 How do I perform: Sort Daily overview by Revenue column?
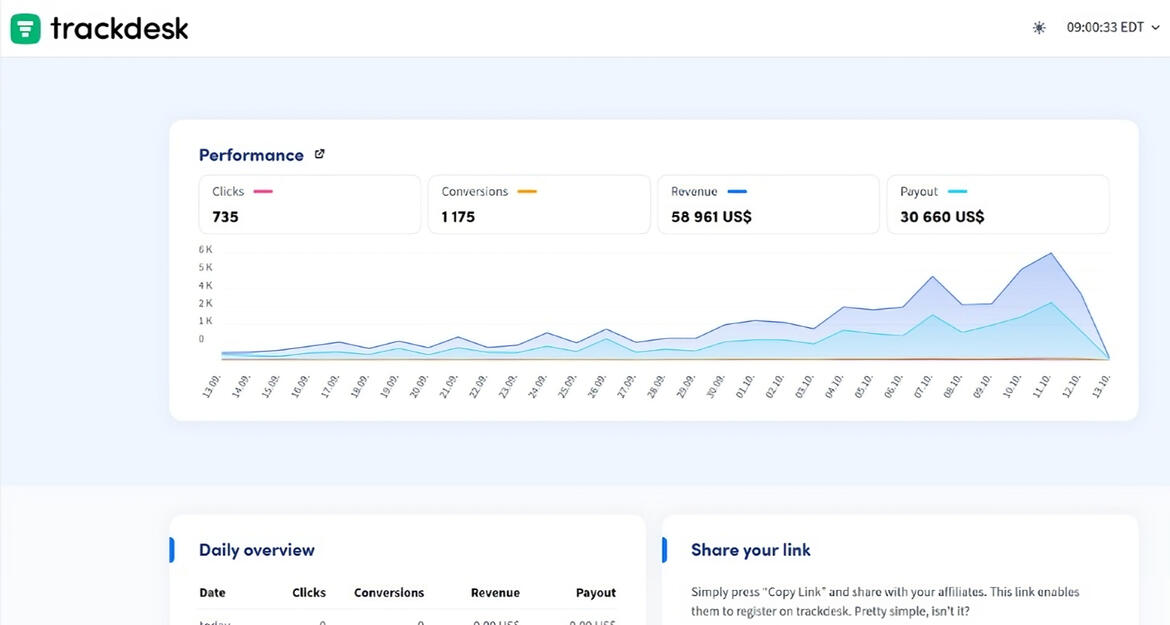(495, 592)
